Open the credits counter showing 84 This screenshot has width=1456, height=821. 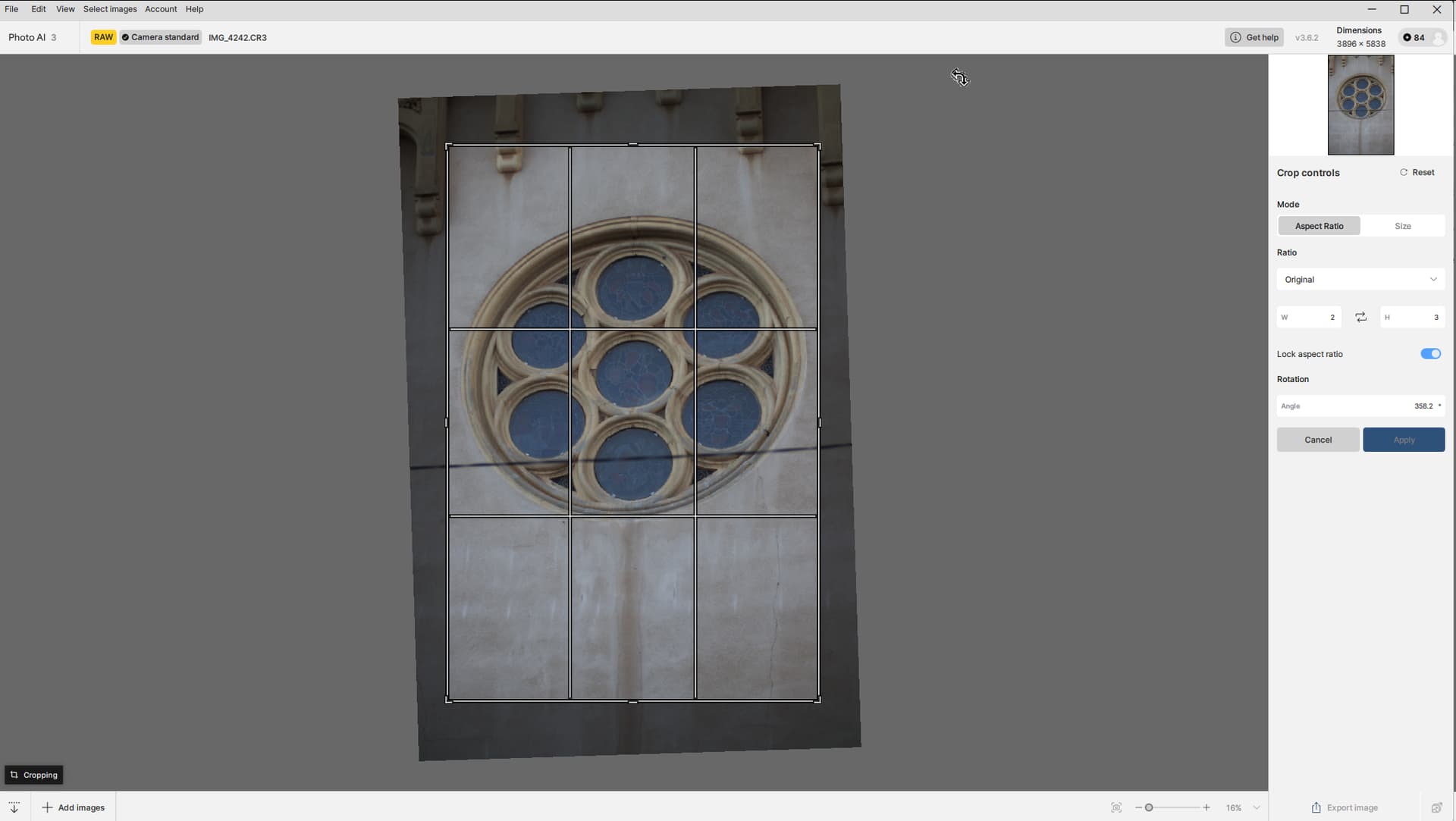[x=1414, y=37]
